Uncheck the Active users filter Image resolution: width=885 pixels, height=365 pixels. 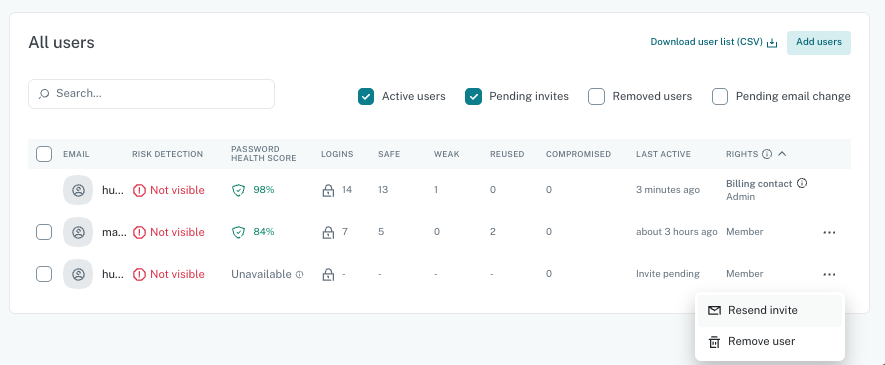(x=366, y=97)
